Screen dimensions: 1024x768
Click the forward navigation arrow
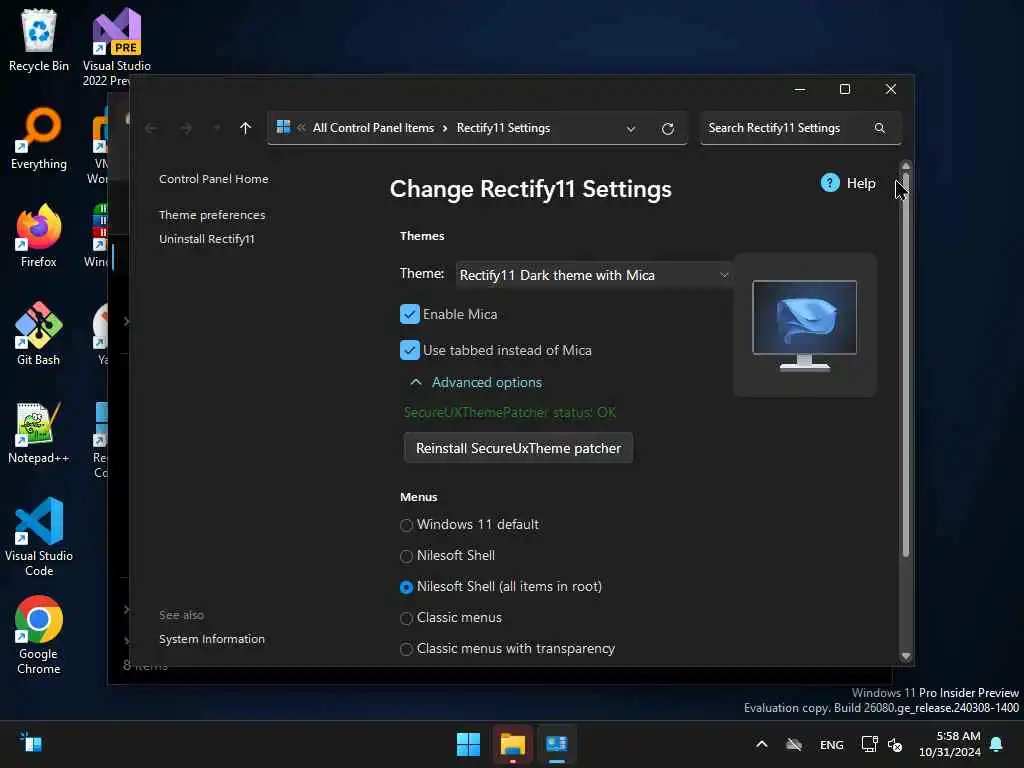pos(187,128)
